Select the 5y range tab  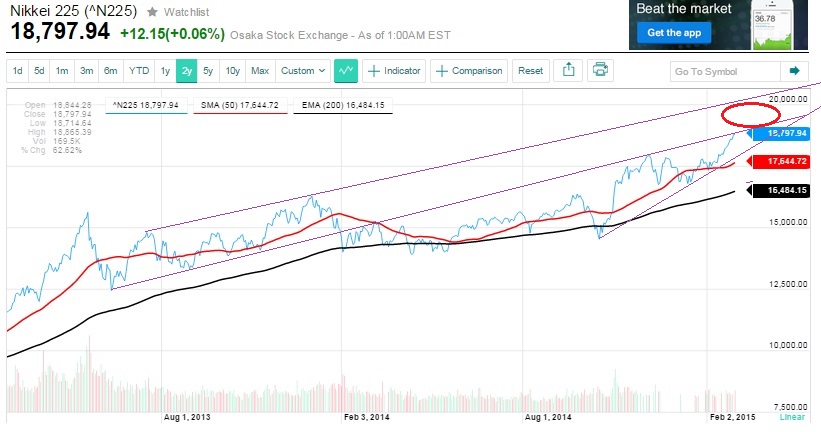(x=208, y=71)
